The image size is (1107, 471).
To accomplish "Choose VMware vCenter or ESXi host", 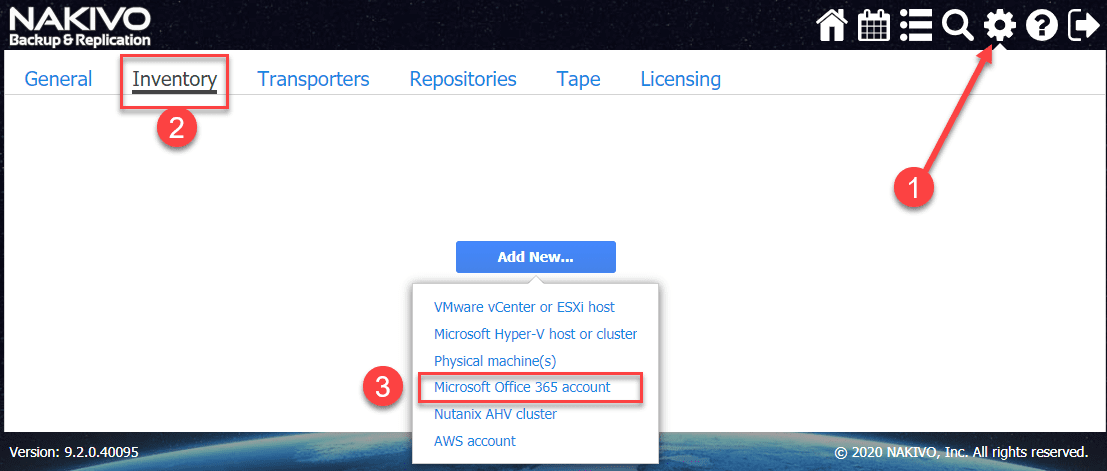I will 525,307.
